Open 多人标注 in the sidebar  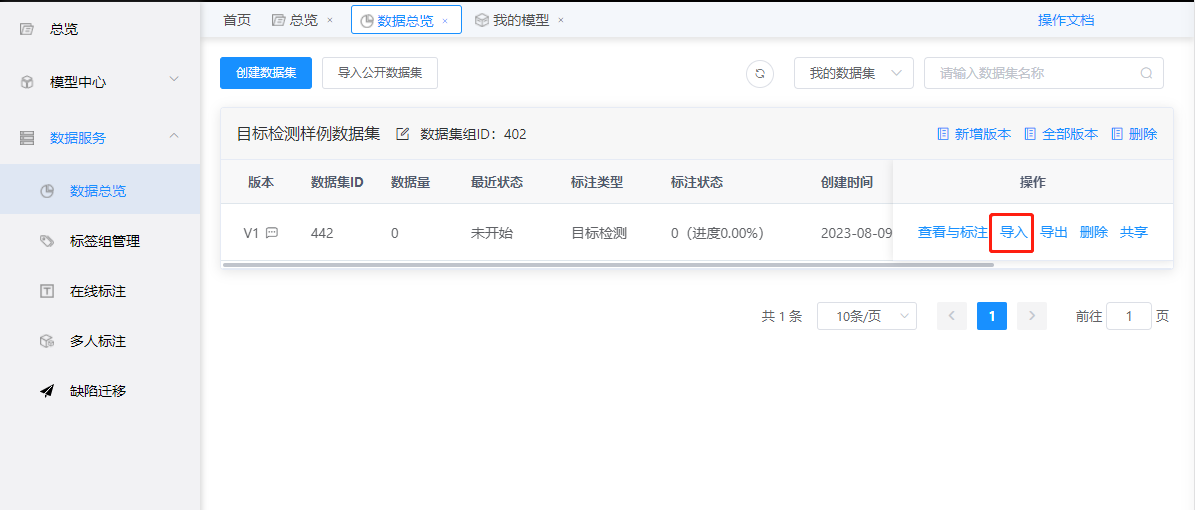click(100, 342)
